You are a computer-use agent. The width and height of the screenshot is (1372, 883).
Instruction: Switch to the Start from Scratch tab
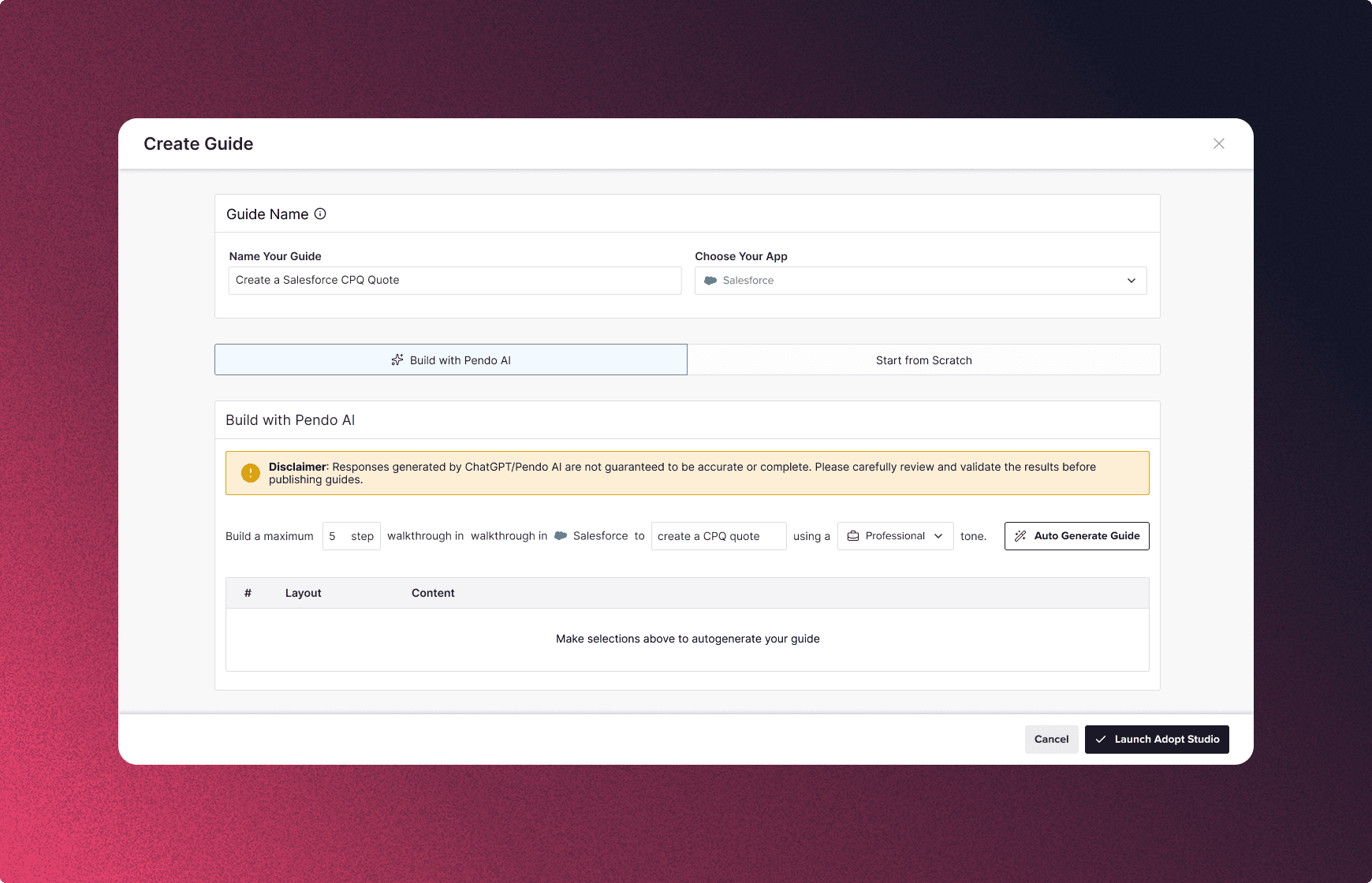pyautogui.click(x=924, y=360)
